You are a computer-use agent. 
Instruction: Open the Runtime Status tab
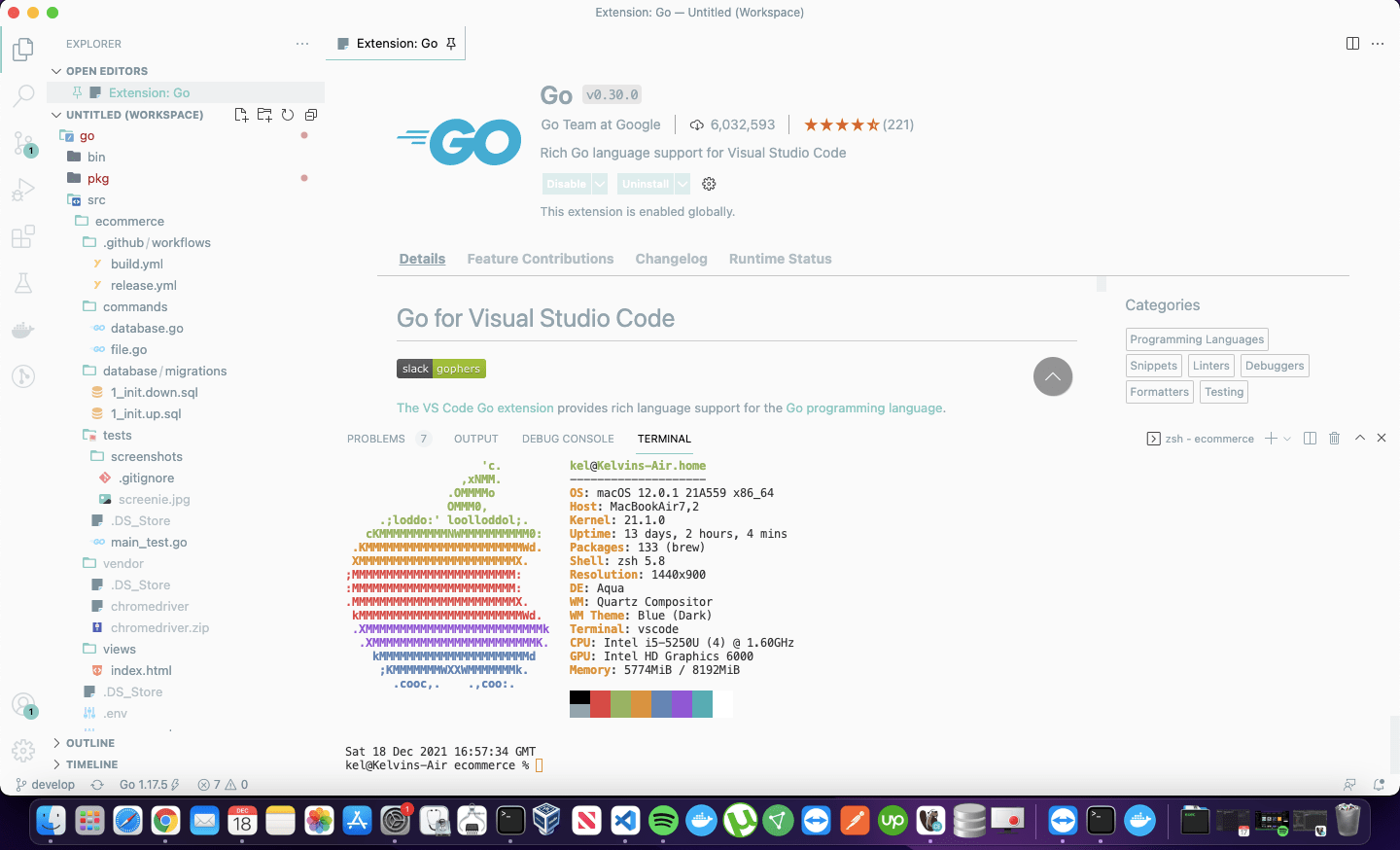pyautogui.click(x=781, y=259)
